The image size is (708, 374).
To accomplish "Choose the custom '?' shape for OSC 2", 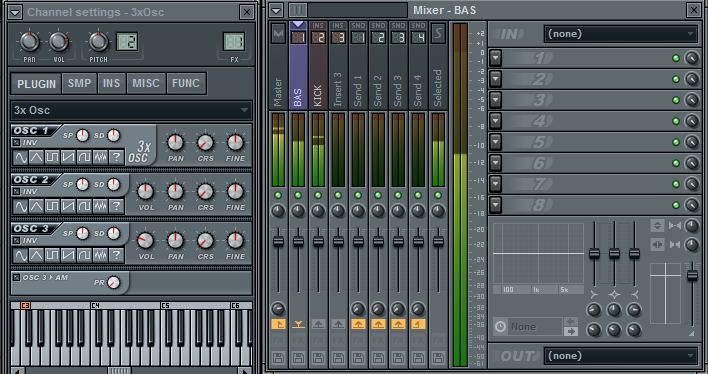I will pyautogui.click(x=116, y=206).
